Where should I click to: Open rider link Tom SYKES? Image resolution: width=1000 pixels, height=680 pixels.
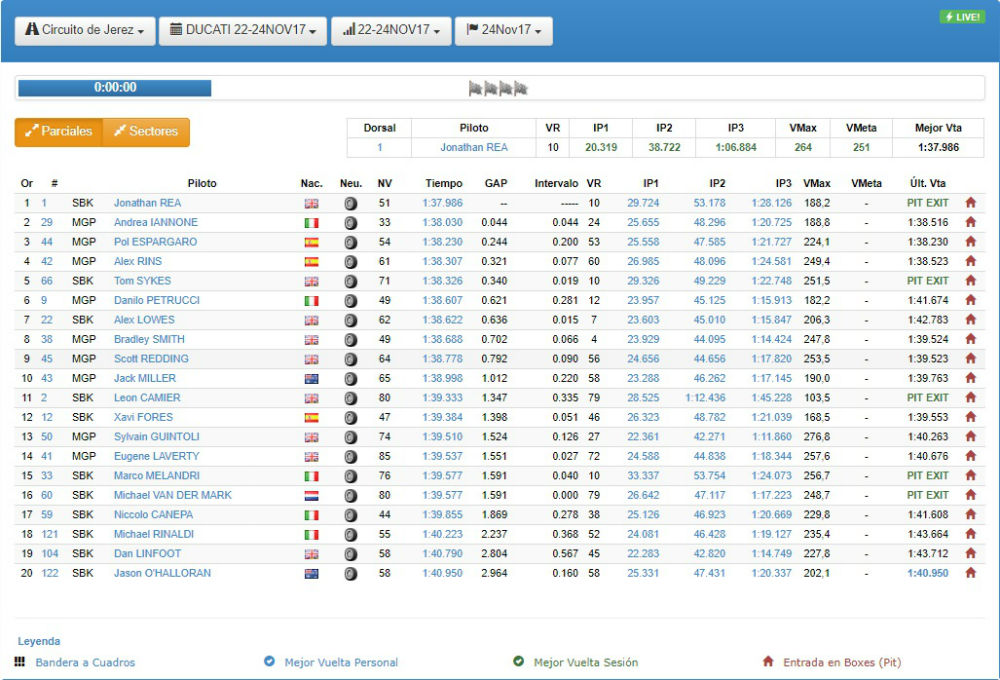(x=142, y=281)
